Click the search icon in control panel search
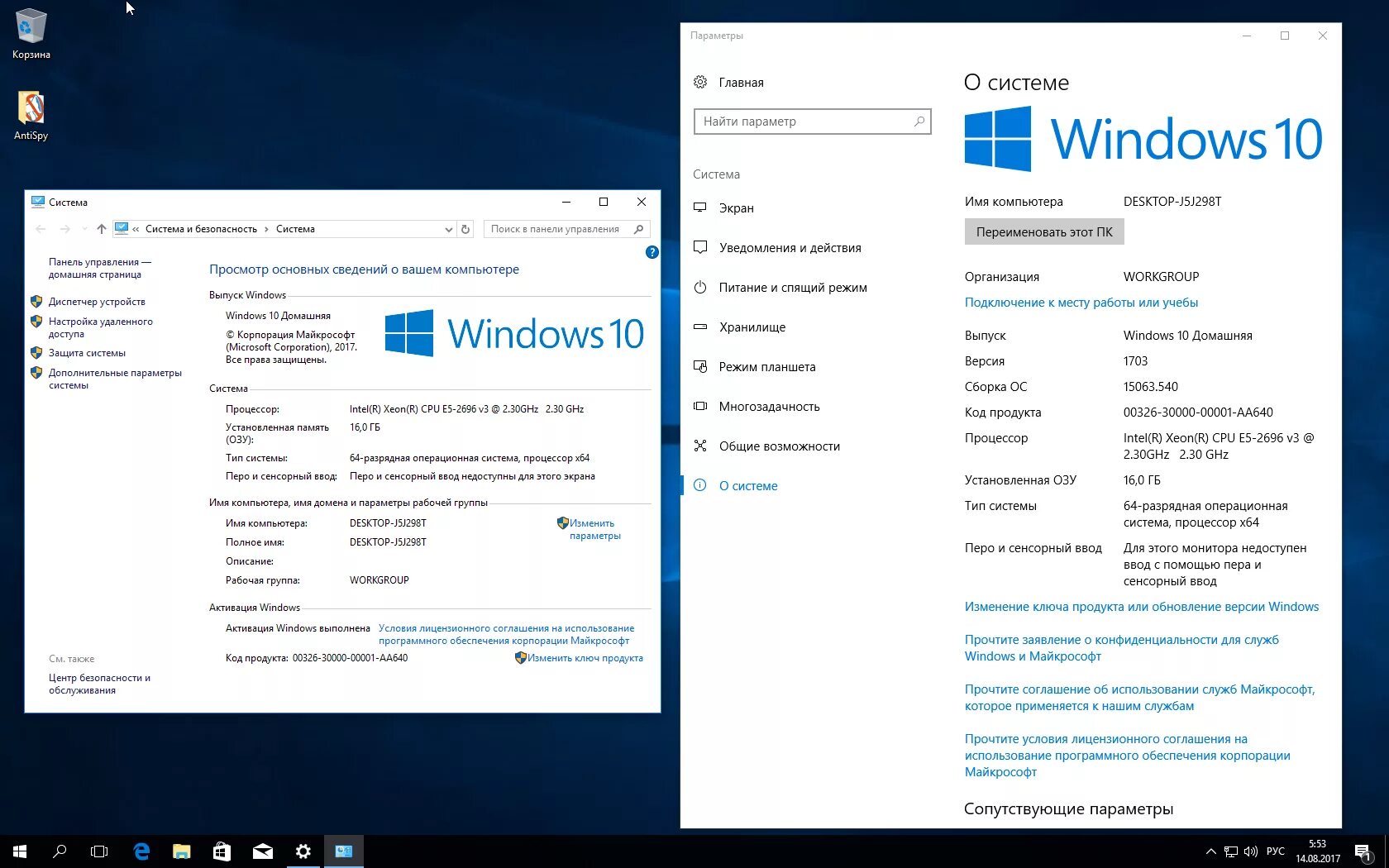This screenshot has height=868, width=1389. click(x=638, y=229)
